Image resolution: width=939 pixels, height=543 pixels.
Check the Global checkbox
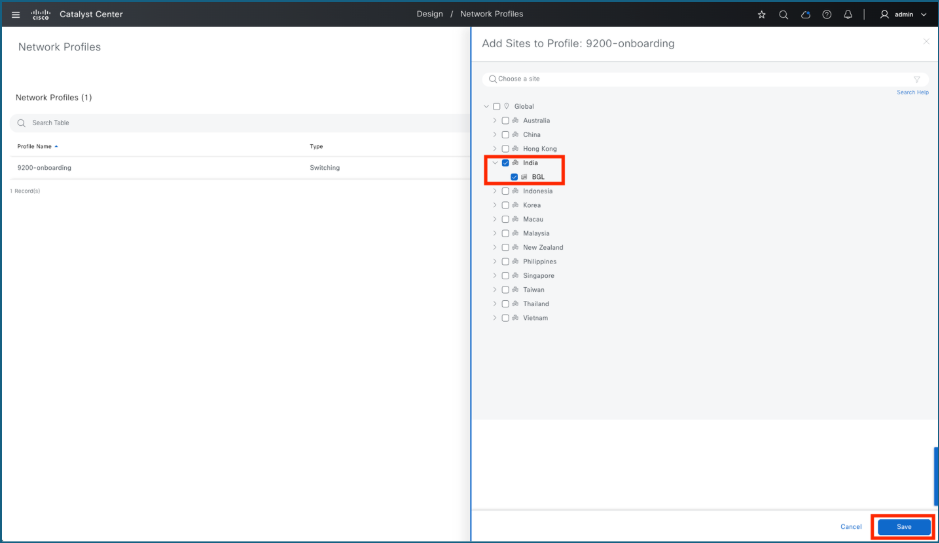(496, 107)
